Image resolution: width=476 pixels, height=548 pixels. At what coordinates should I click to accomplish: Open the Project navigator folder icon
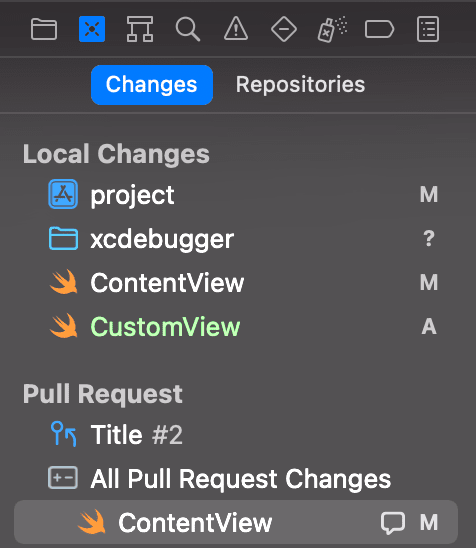click(x=44, y=29)
